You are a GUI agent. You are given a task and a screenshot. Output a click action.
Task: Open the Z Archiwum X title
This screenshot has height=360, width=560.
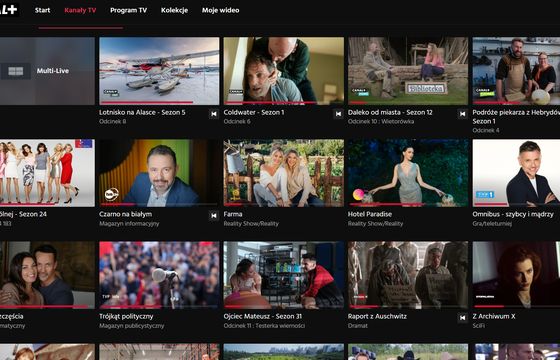[x=494, y=316]
